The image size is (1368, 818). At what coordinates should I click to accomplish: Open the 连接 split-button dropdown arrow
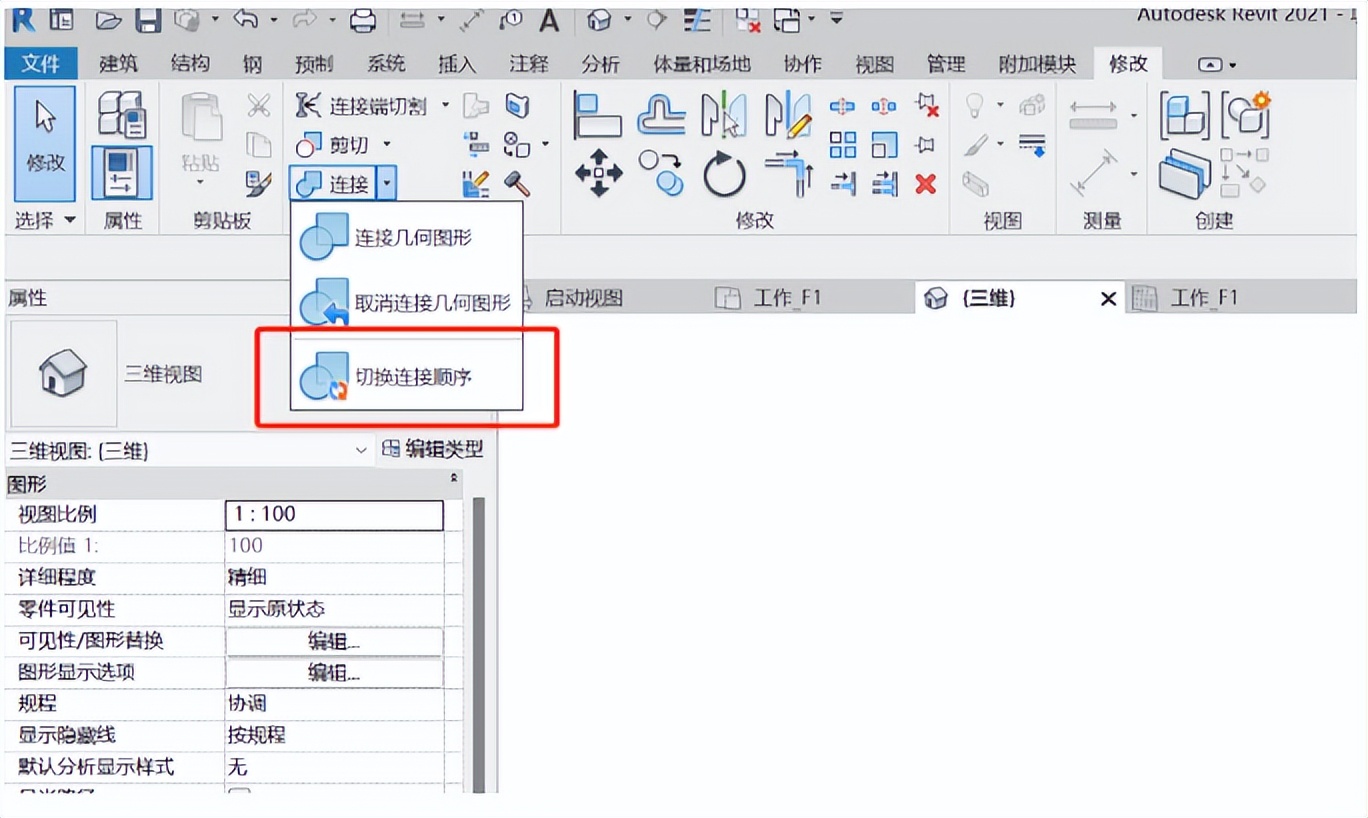[x=388, y=184]
